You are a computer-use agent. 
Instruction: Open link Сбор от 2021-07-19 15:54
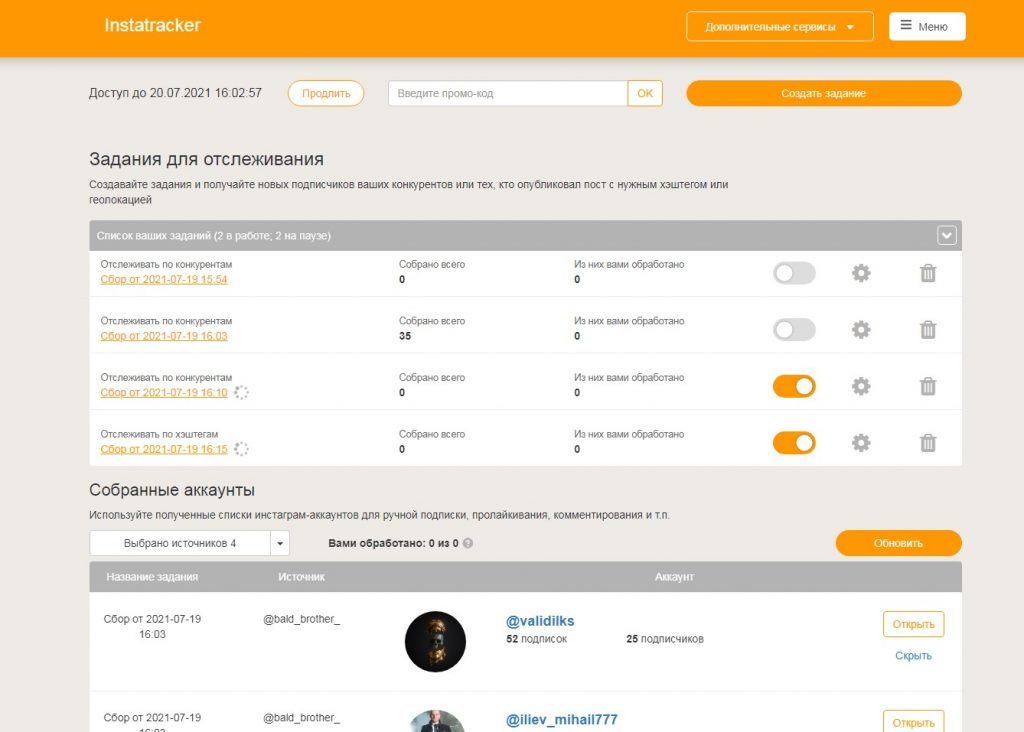coord(164,279)
